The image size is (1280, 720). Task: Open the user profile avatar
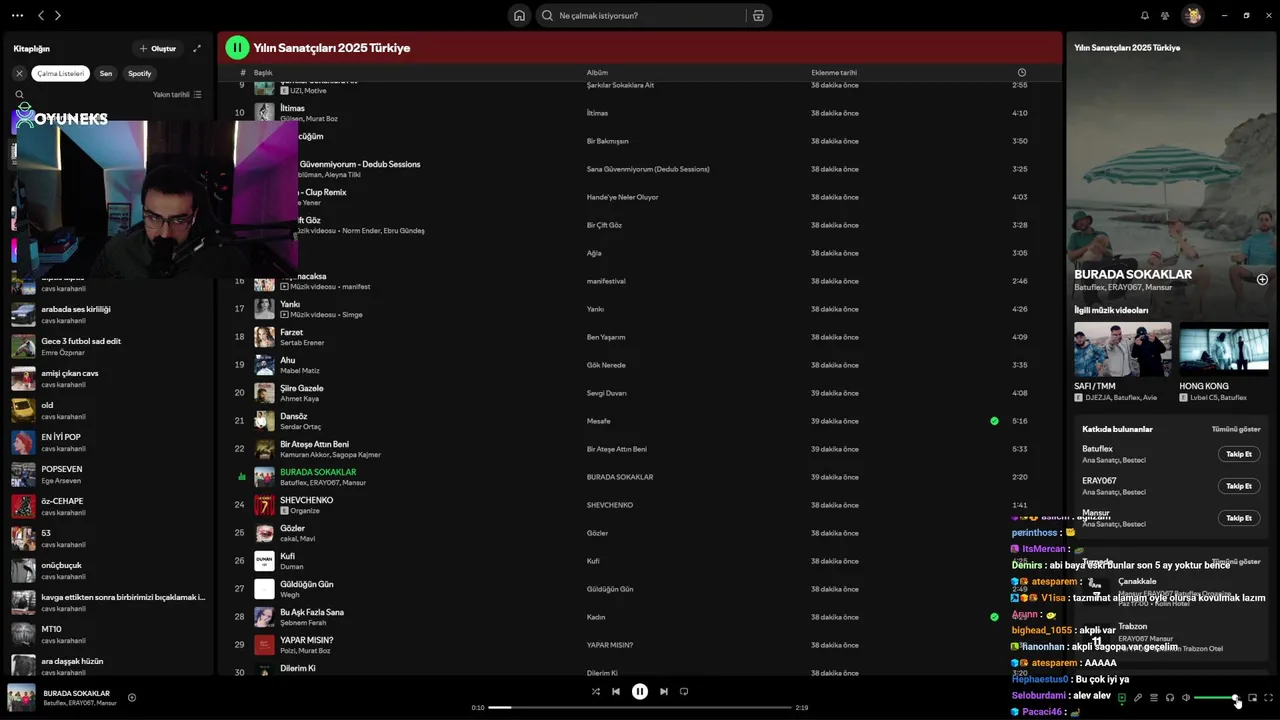[1192, 15]
